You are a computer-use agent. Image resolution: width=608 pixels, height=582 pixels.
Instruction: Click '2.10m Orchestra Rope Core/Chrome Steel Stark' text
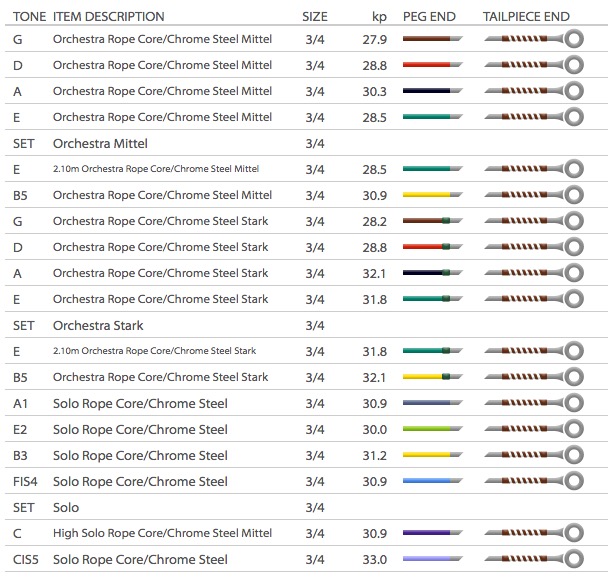point(154,351)
